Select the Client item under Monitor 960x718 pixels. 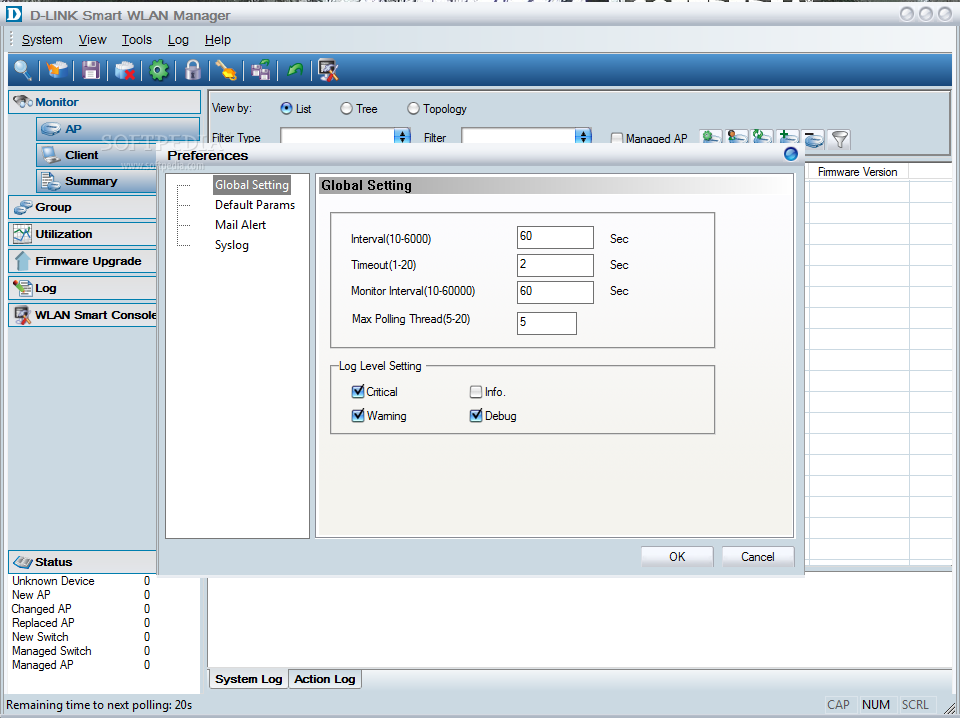point(96,155)
